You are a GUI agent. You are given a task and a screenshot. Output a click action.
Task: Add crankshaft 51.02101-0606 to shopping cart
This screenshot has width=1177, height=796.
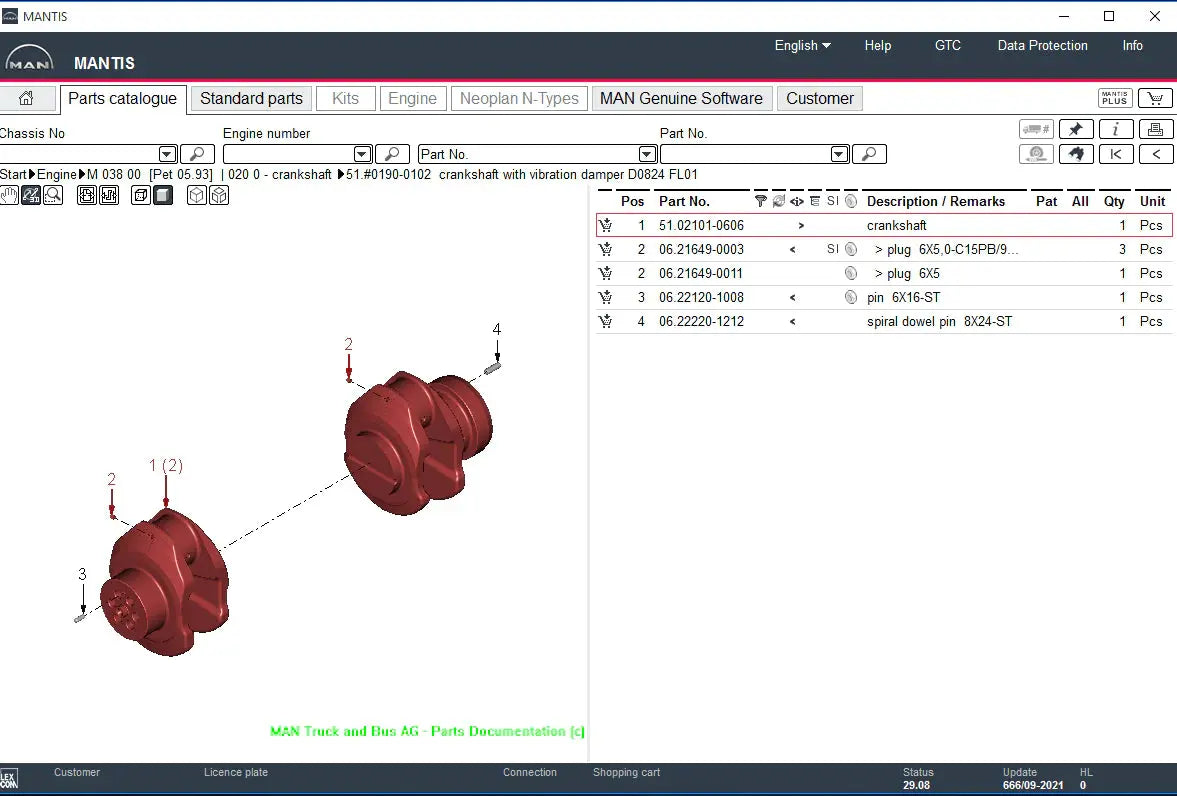point(606,225)
